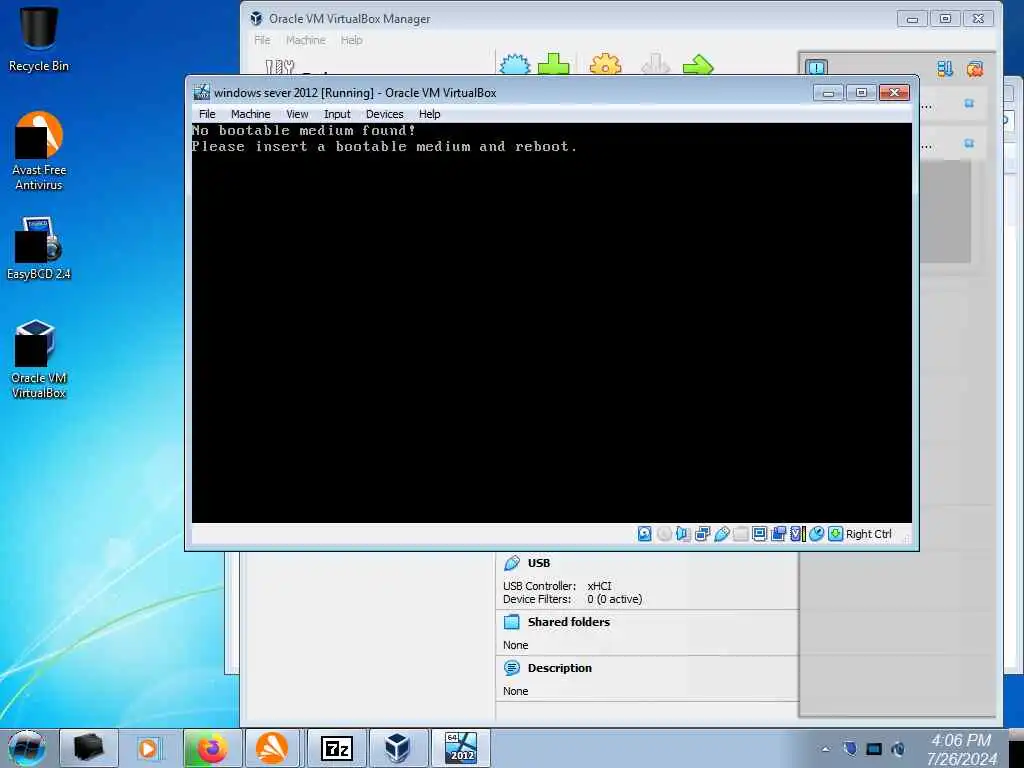Open the View menu
The image size is (1024, 768).
click(x=297, y=114)
